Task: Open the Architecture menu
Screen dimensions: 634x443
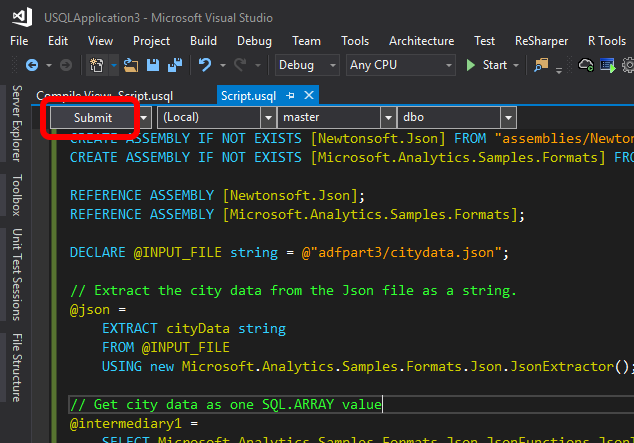Action: point(421,41)
